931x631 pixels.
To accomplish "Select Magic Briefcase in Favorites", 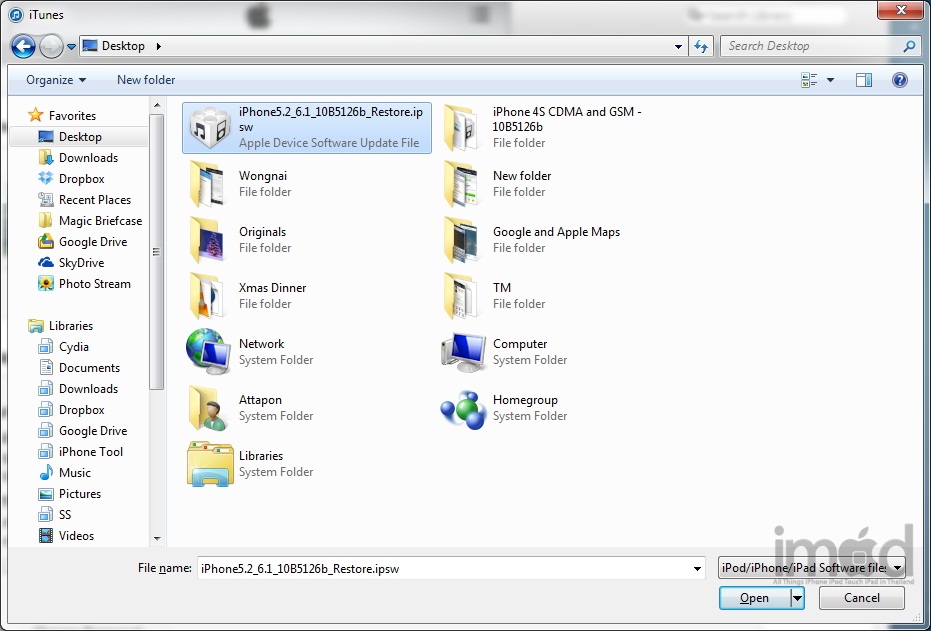I will click(x=90, y=221).
